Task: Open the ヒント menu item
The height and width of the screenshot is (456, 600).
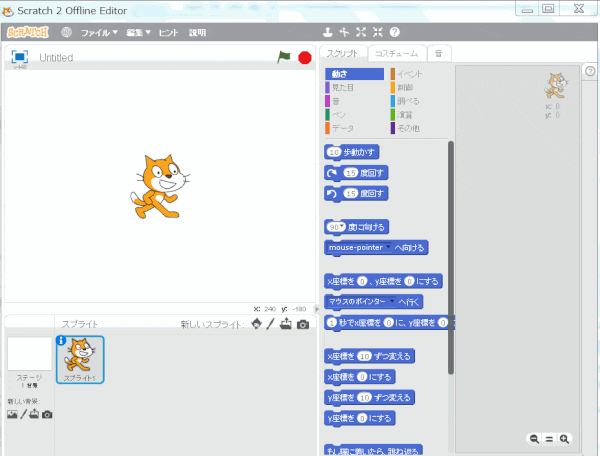Action: 168,33
